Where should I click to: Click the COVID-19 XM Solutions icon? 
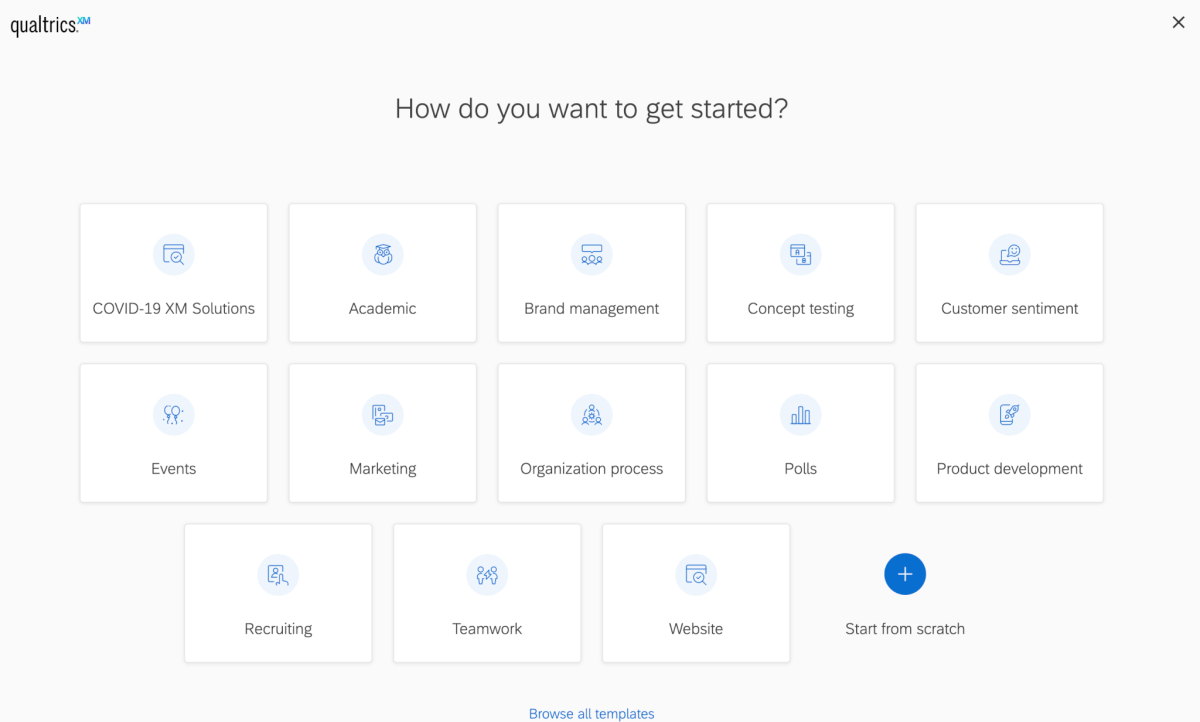(174, 255)
